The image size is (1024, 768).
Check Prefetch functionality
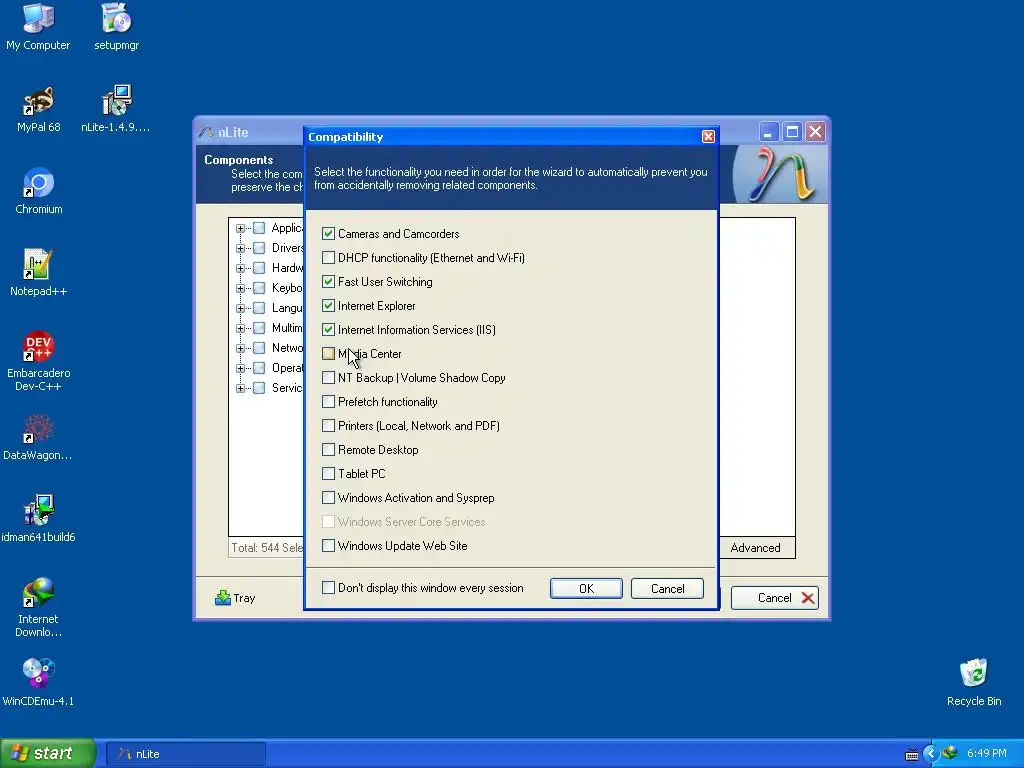coord(328,402)
